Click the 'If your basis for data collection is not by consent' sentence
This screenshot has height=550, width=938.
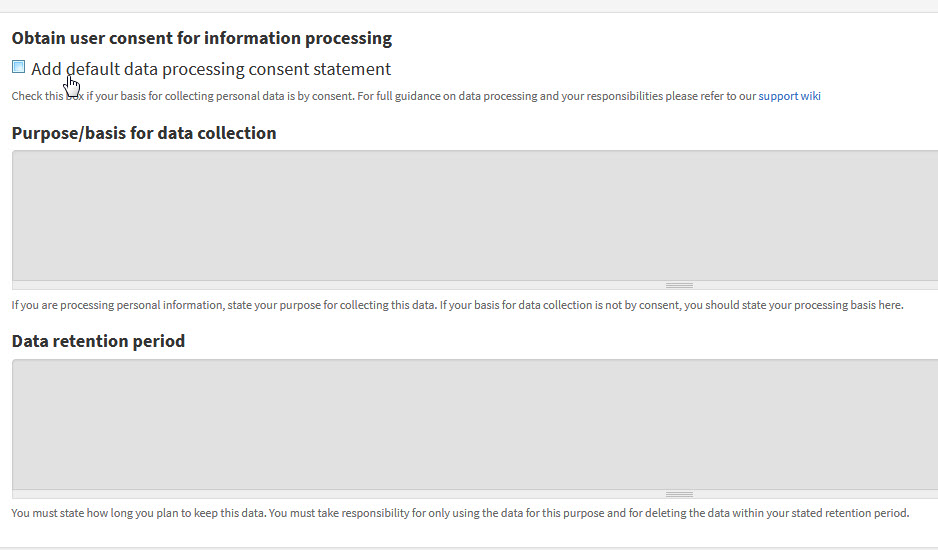click(x=671, y=305)
